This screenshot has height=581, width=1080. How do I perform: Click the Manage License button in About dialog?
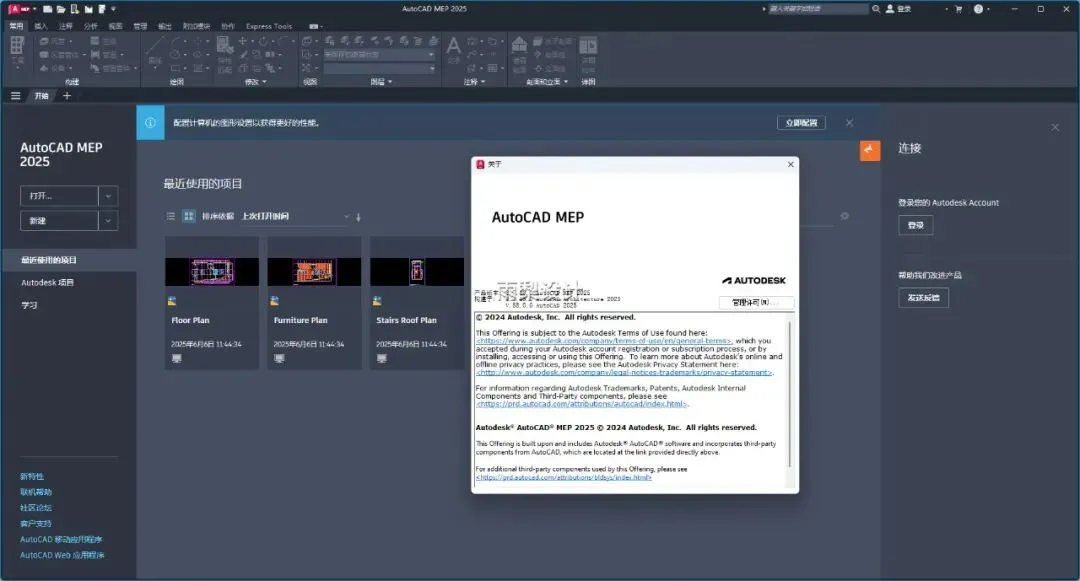point(756,302)
